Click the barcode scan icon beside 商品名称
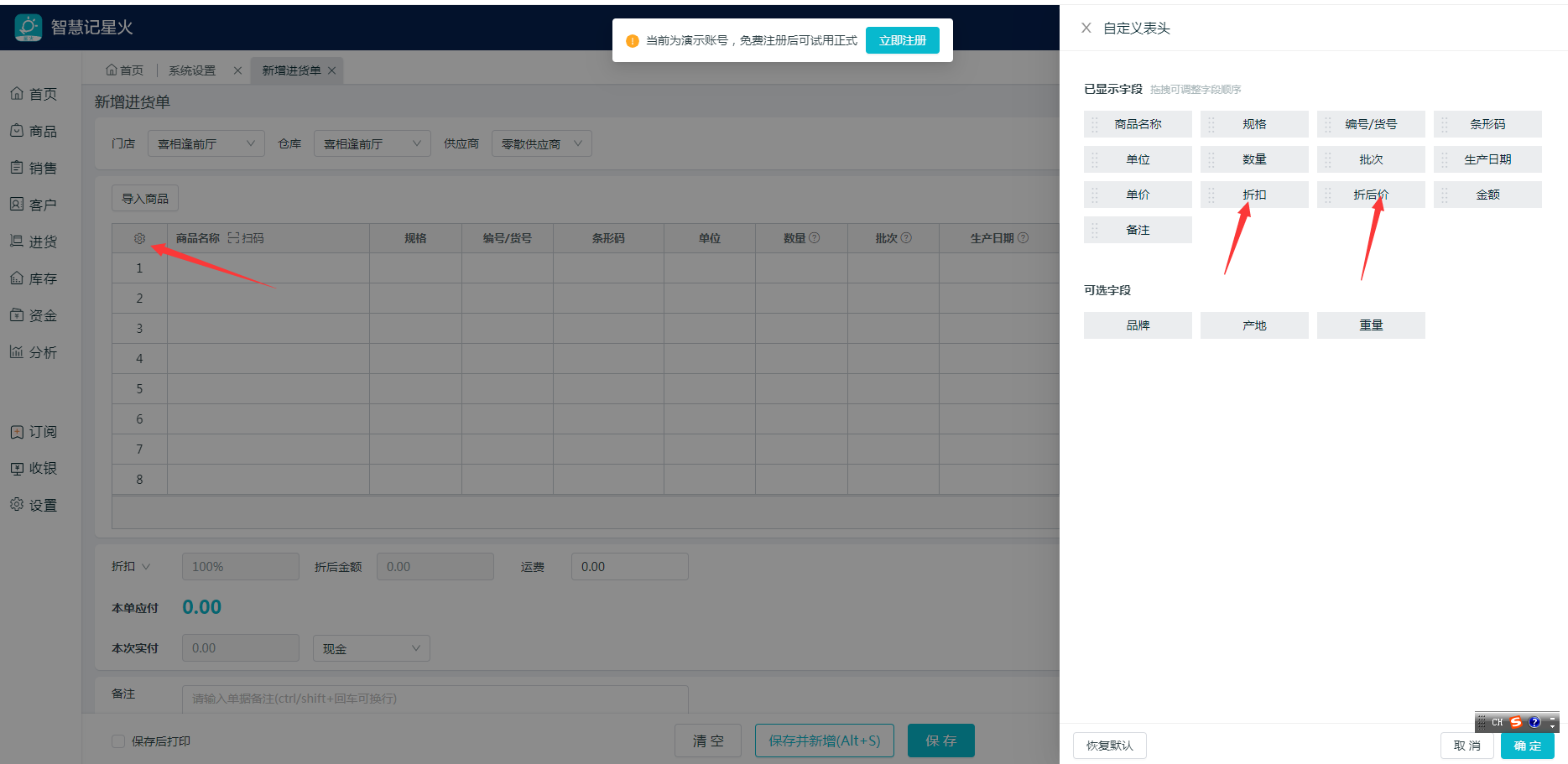 [234, 239]
